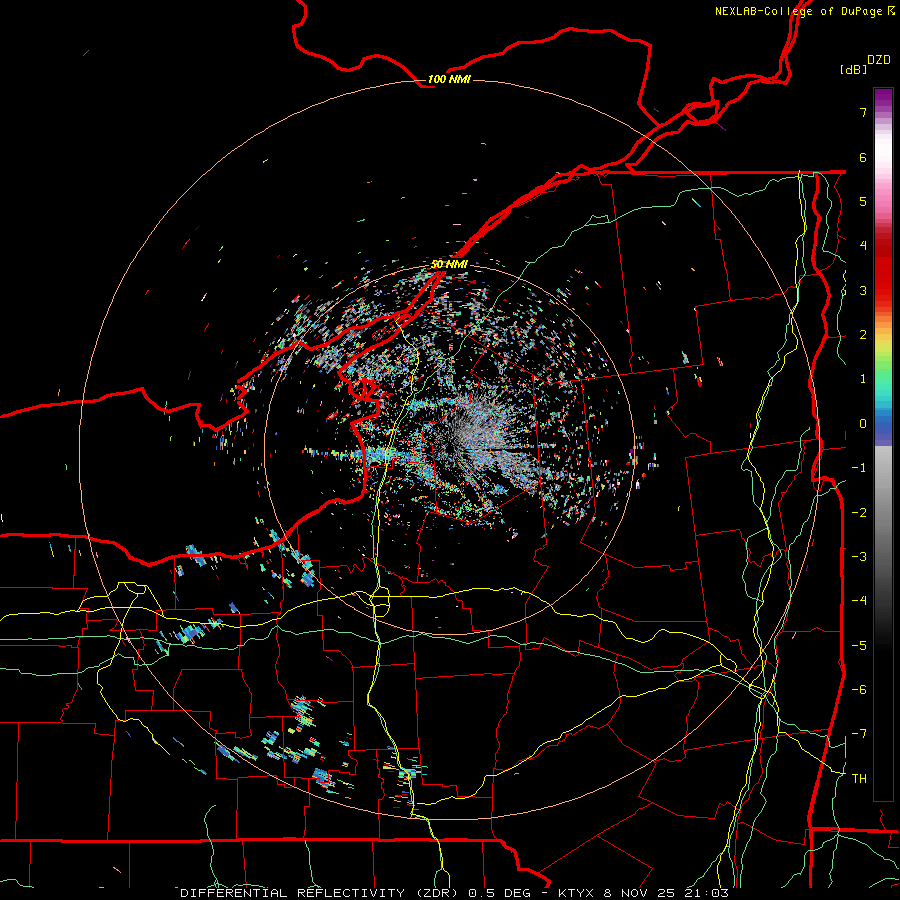Click the DZD legend title
Viewport: 900px width, 900px height.
coord(879,60)
